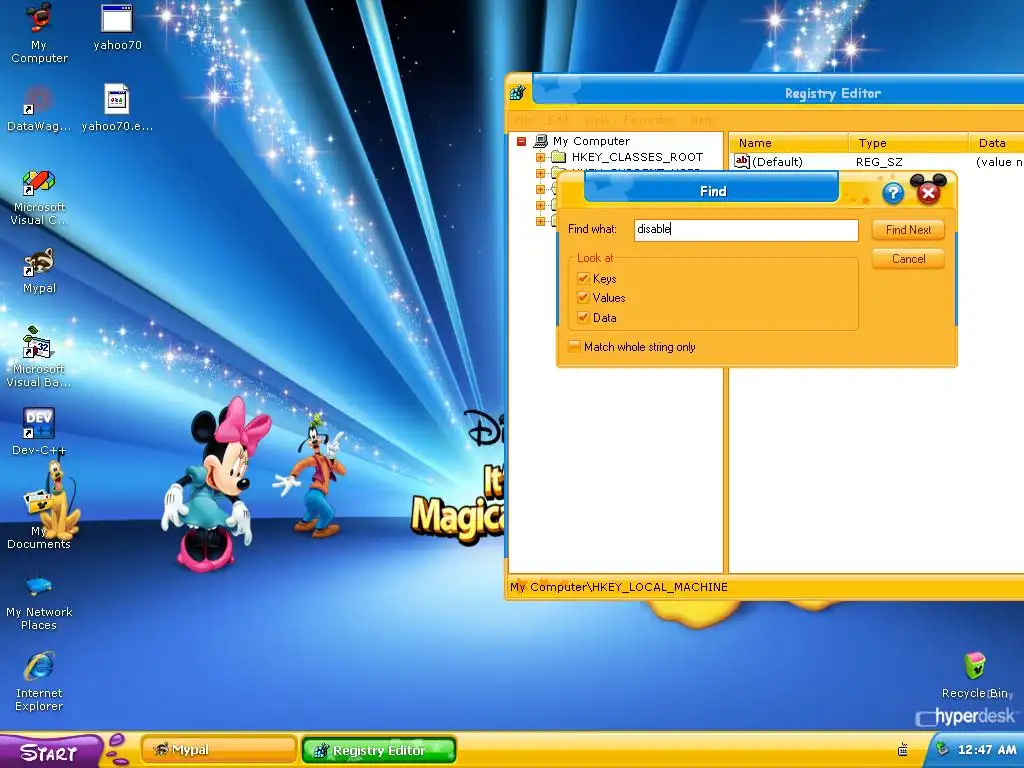Click the Find dialog help question-mark icon
1024x768 pixels.
pyautogui.click(x=893, y=193)
